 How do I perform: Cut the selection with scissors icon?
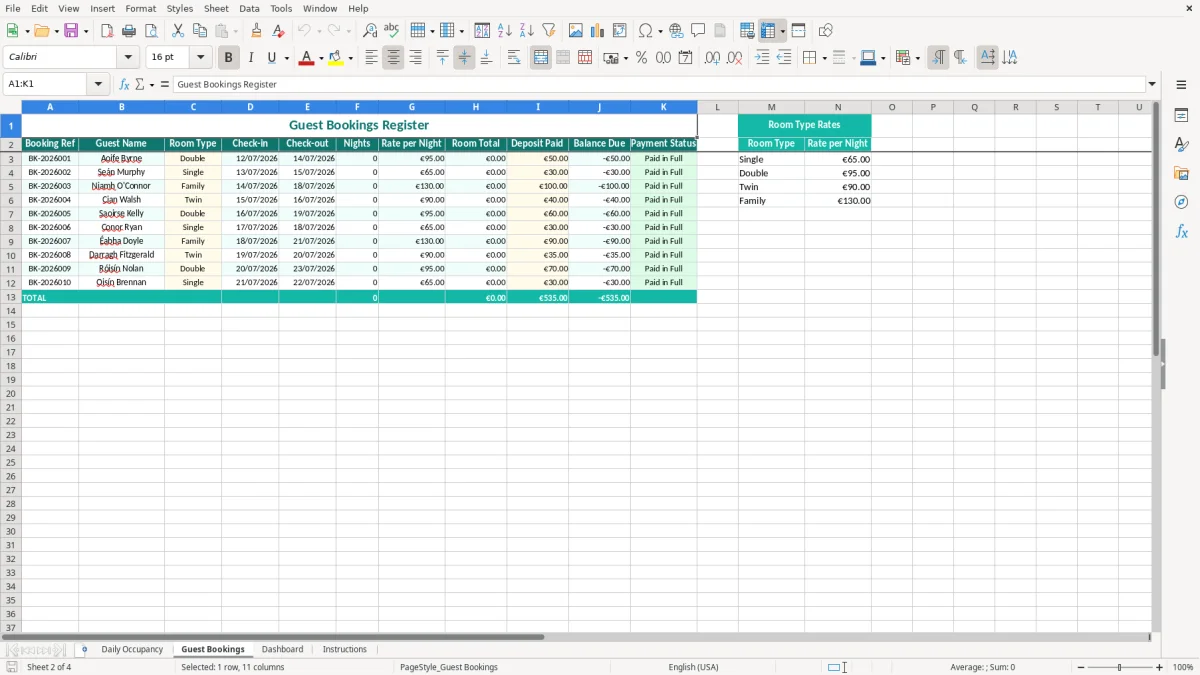pos(178,31)
